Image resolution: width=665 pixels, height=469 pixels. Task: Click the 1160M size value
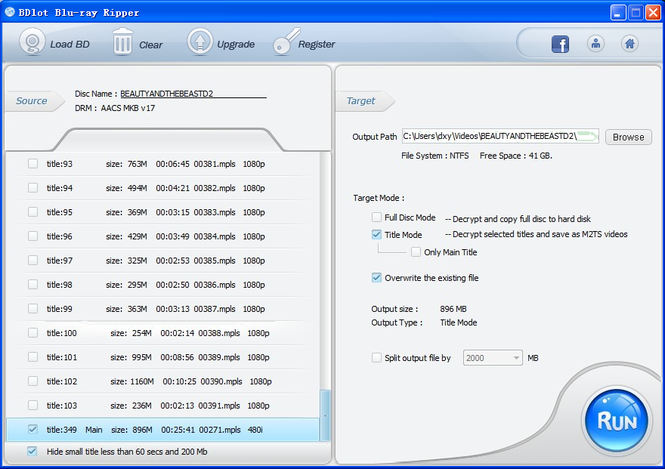click(x=142, y=381)
